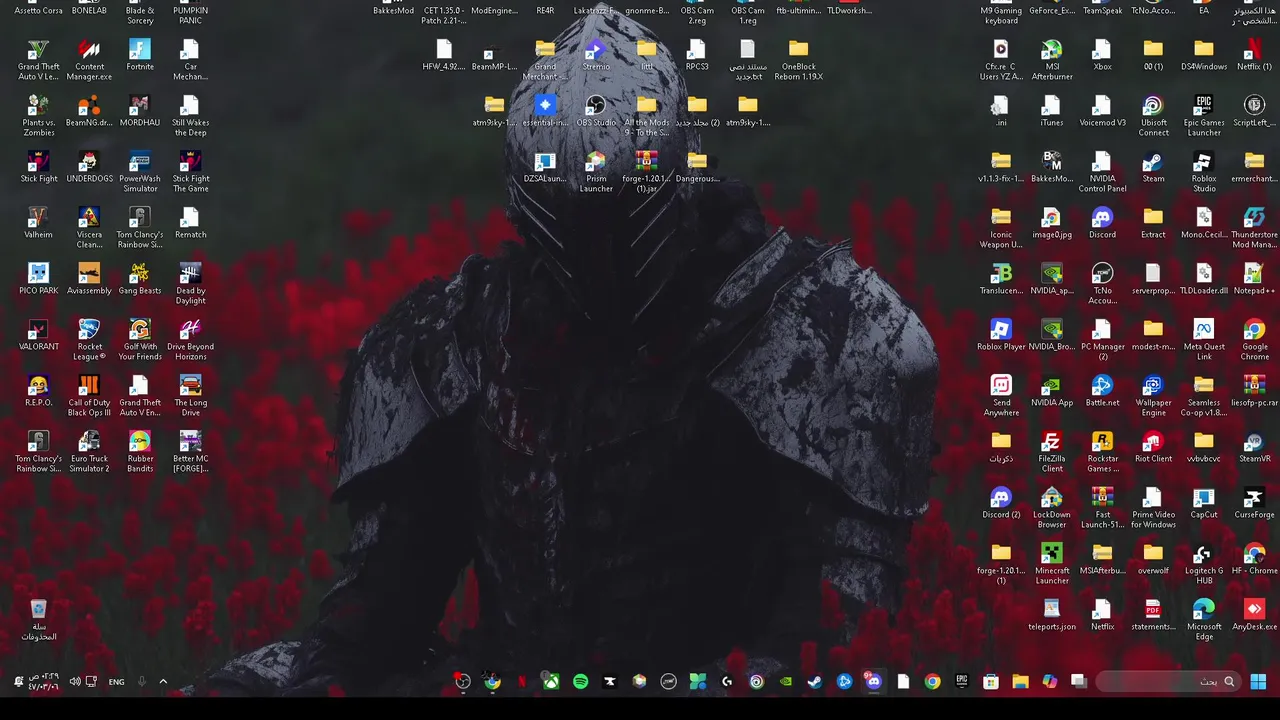
Task: Select the Wallpaper Engine icon
Action: [1153, 396]
